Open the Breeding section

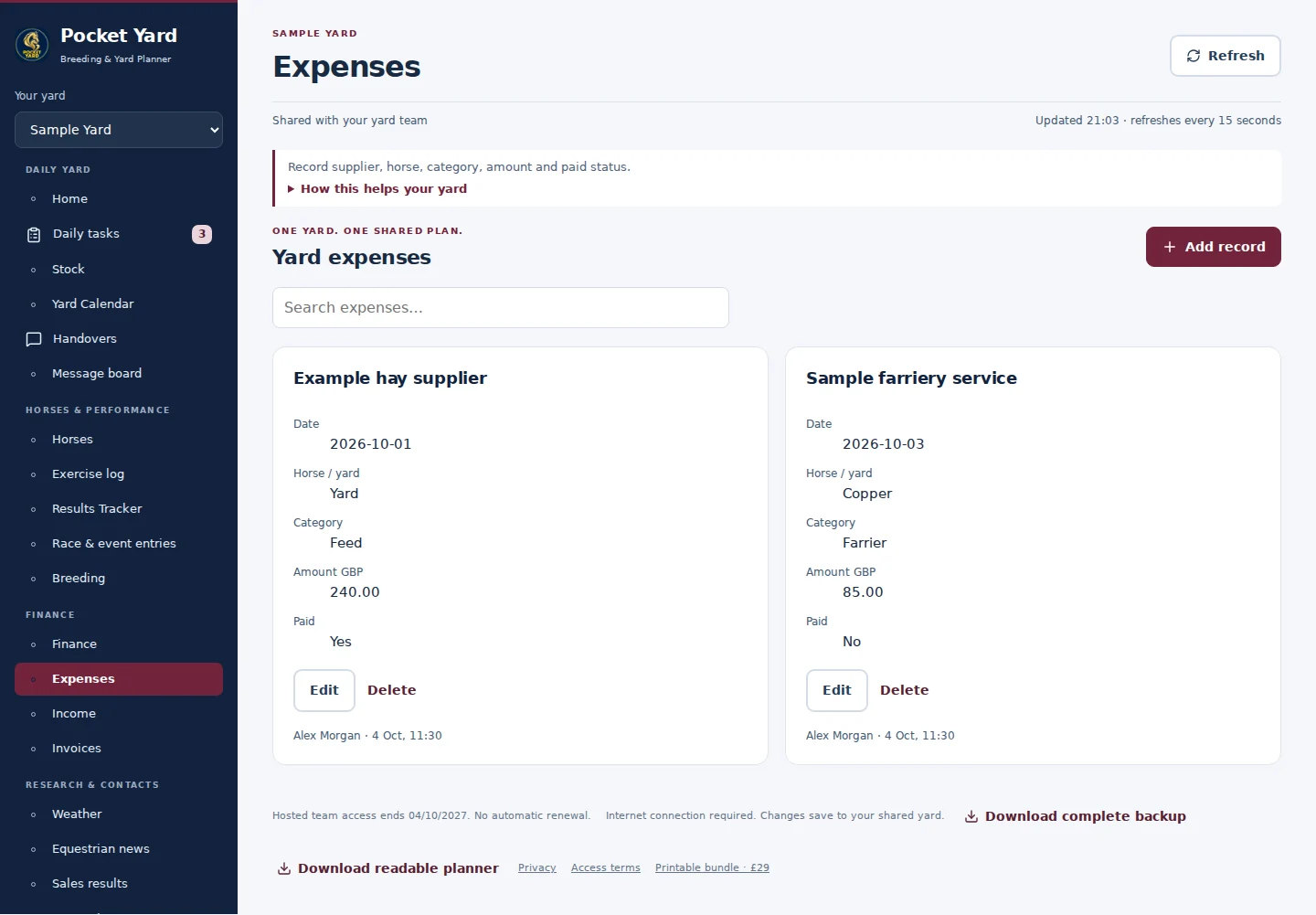pos(119,579)
